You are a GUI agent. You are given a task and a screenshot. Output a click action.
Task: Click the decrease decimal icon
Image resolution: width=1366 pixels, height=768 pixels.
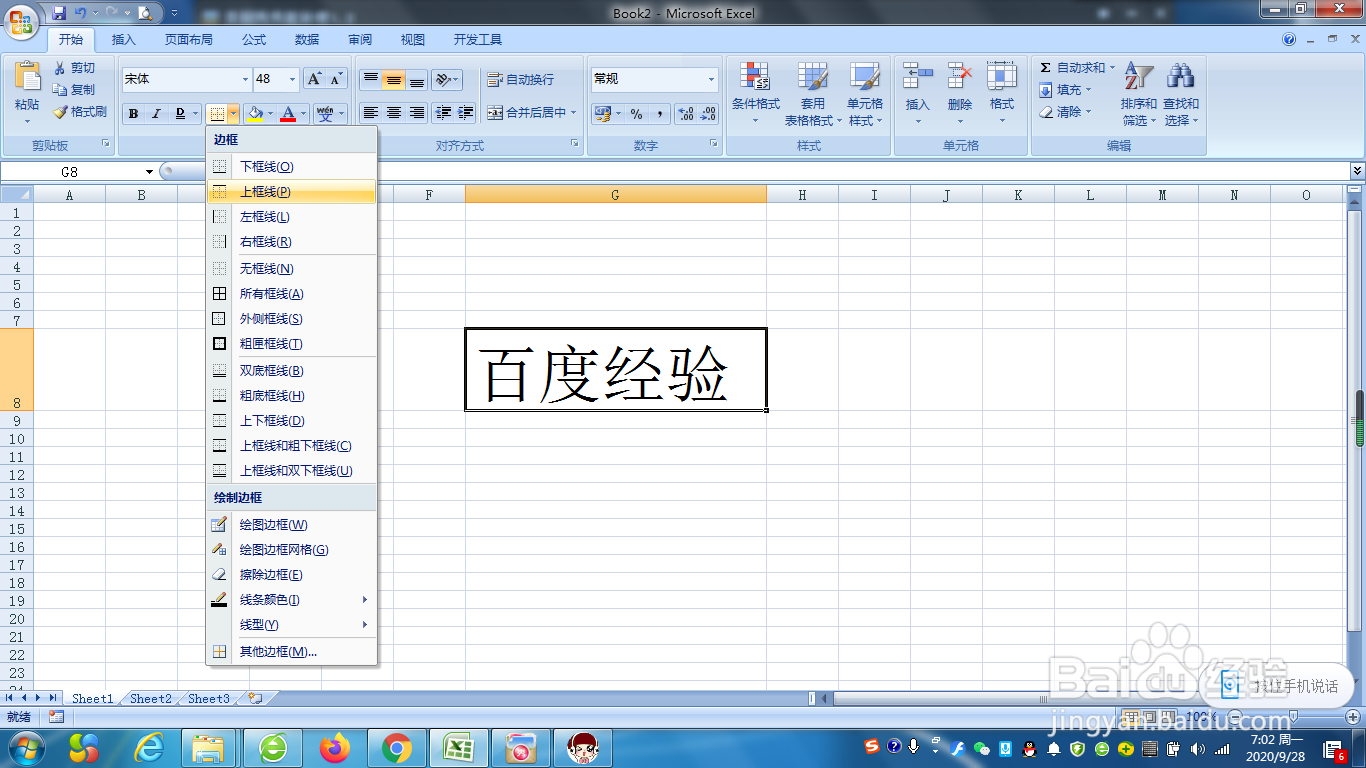click(x=708, y=114)
